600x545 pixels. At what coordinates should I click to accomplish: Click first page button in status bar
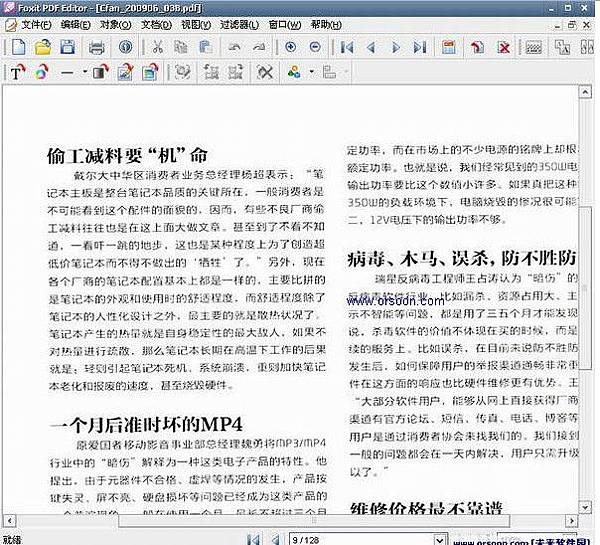point(253,540)
